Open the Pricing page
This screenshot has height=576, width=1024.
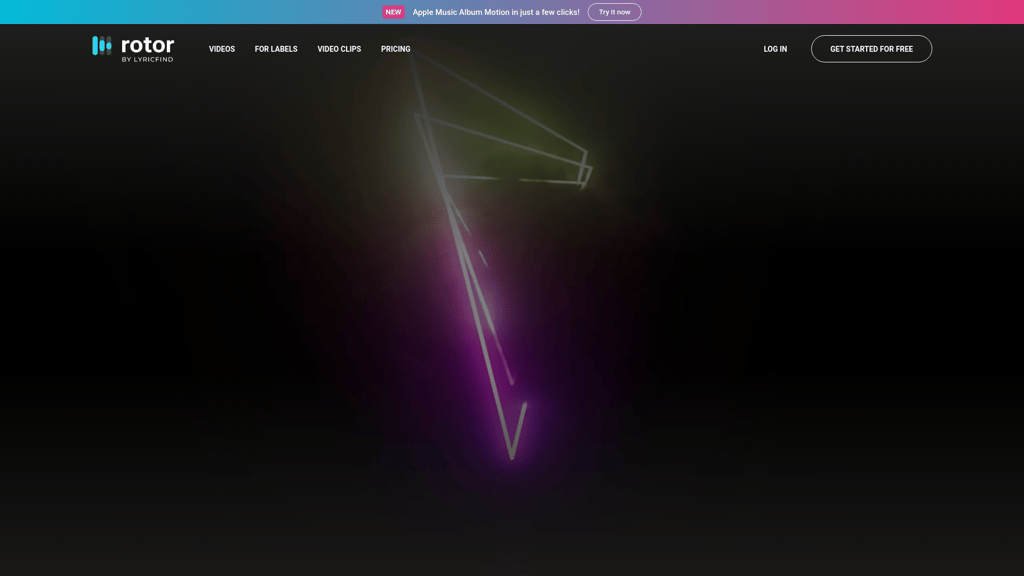click(x=396, y=49)
